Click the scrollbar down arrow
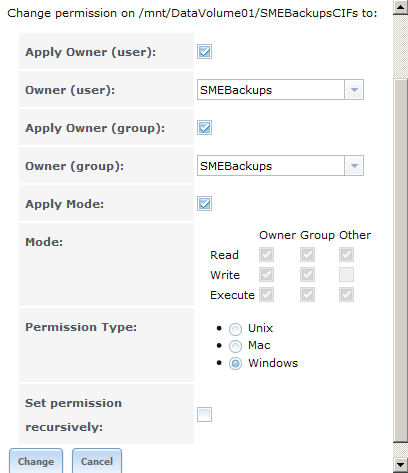The width and height of the screenshot is (408, 473). click(x=400, y=464)
